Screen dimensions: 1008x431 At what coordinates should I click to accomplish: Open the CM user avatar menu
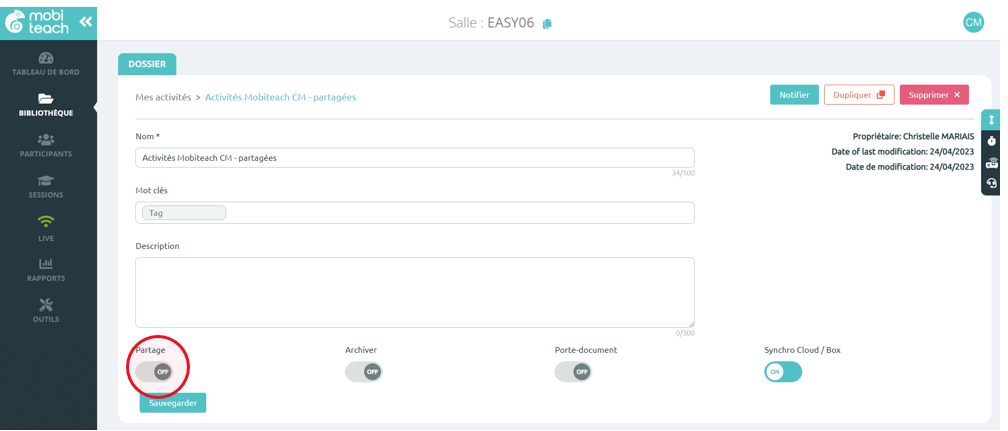[x=973, y=23]
